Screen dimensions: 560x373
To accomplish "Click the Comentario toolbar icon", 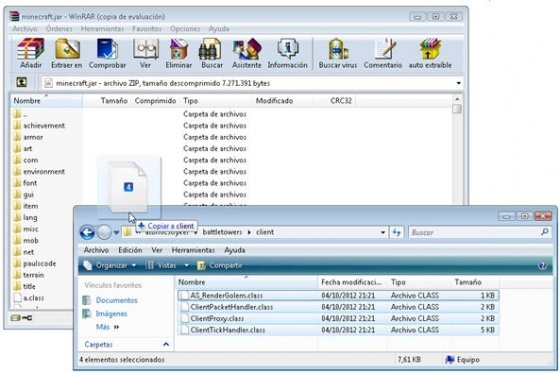I will click(x=383, y=54).
